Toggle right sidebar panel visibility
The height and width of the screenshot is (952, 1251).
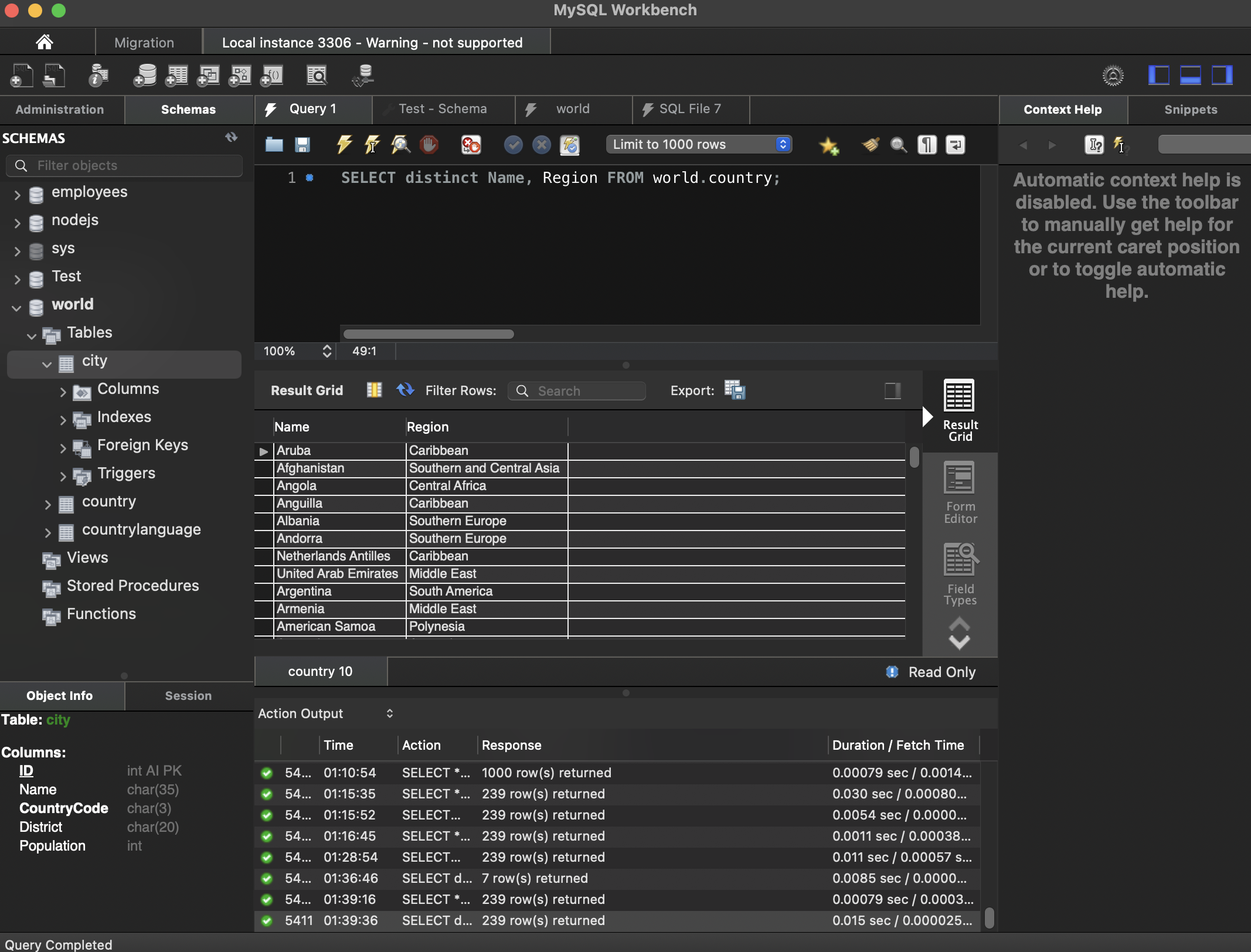tap(1222, 76)
